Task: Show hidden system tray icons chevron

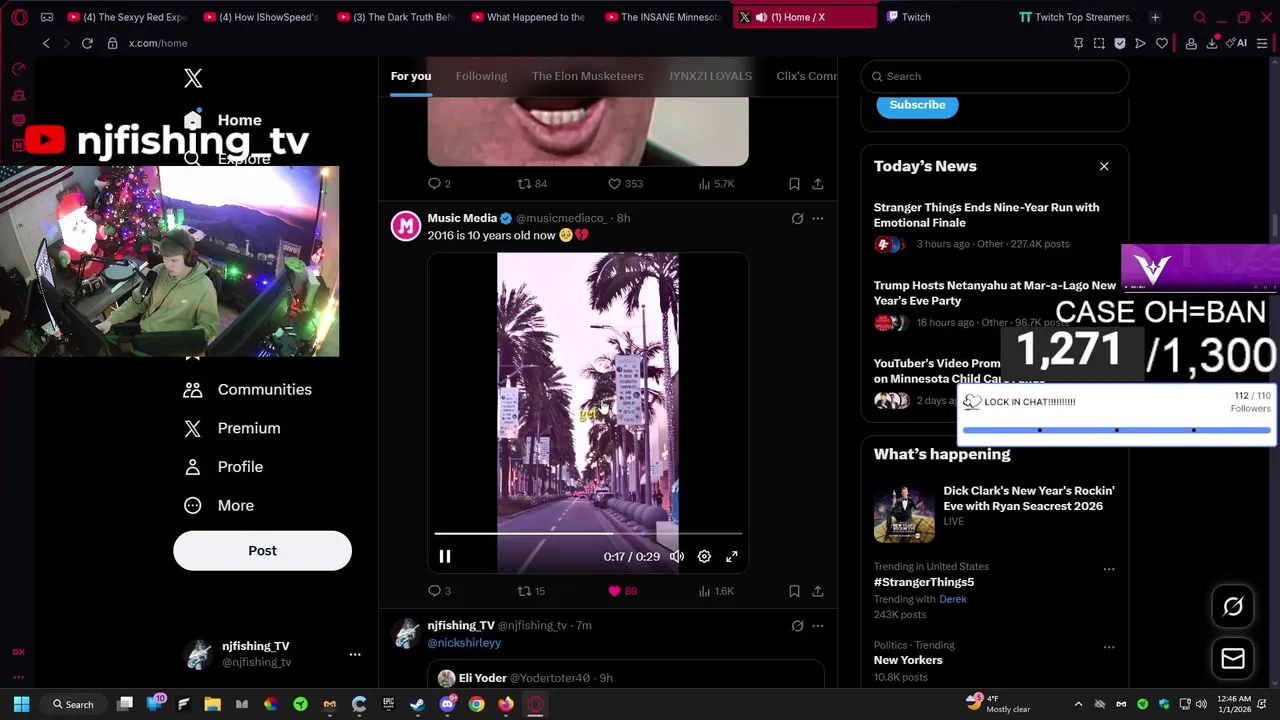Action: [x=1078, y=704]
